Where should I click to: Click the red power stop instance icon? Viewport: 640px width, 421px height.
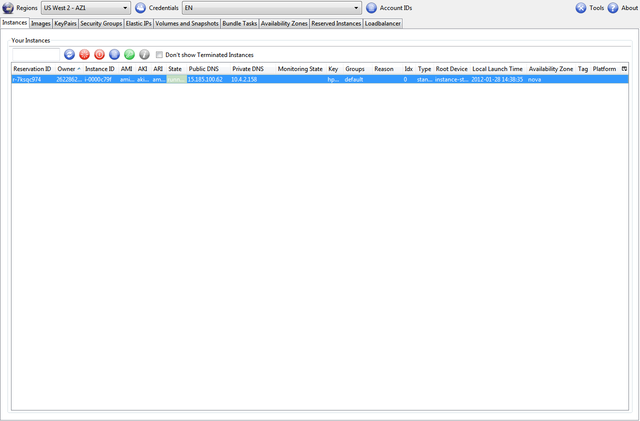pos(99,54)
